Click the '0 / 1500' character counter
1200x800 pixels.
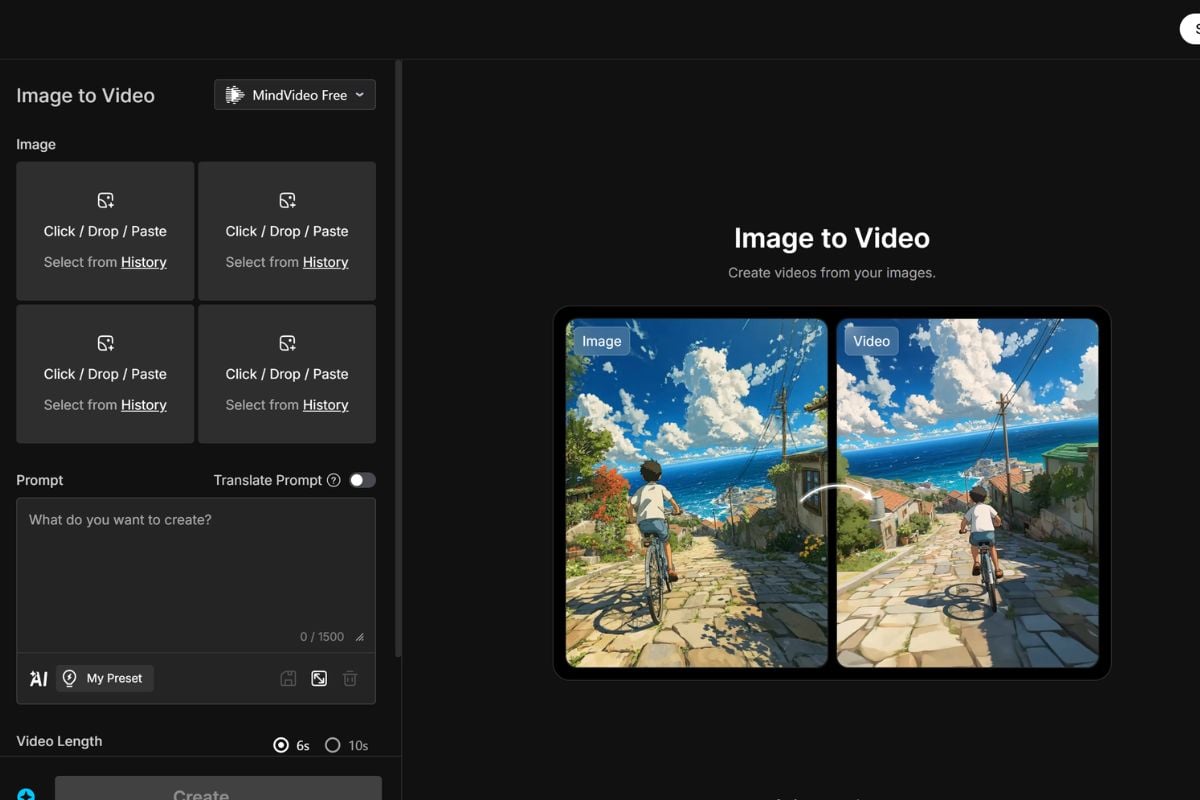(322, 637)
